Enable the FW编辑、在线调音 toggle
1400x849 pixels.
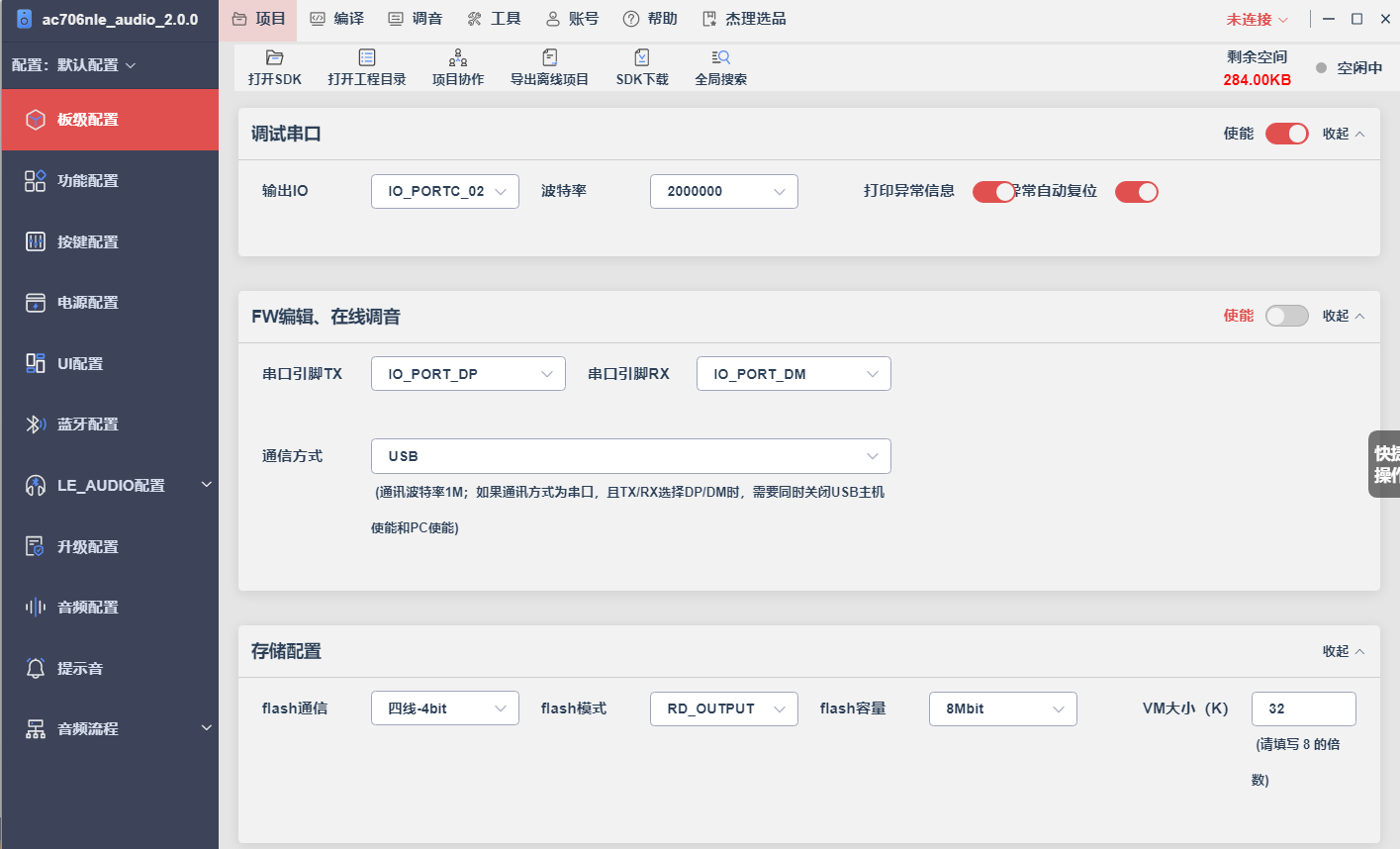tap(1286, 316)
